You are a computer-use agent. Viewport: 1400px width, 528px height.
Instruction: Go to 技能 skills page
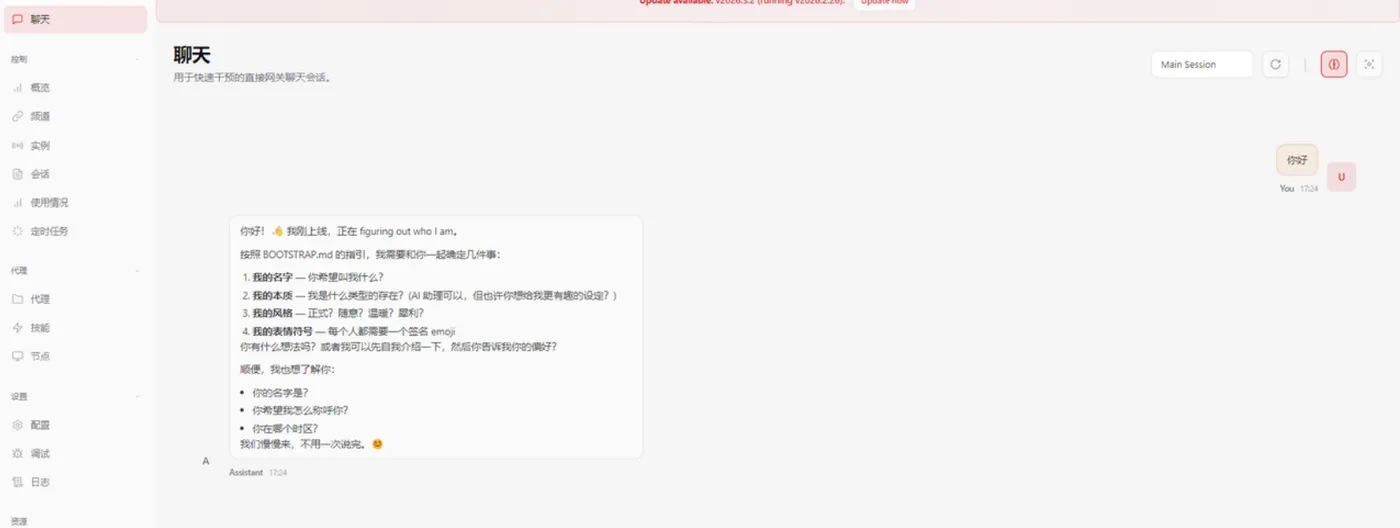(76, 328)
